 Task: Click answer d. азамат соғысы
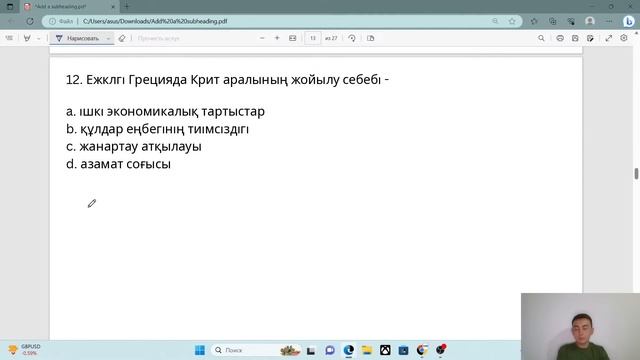(x=118, y=164)
